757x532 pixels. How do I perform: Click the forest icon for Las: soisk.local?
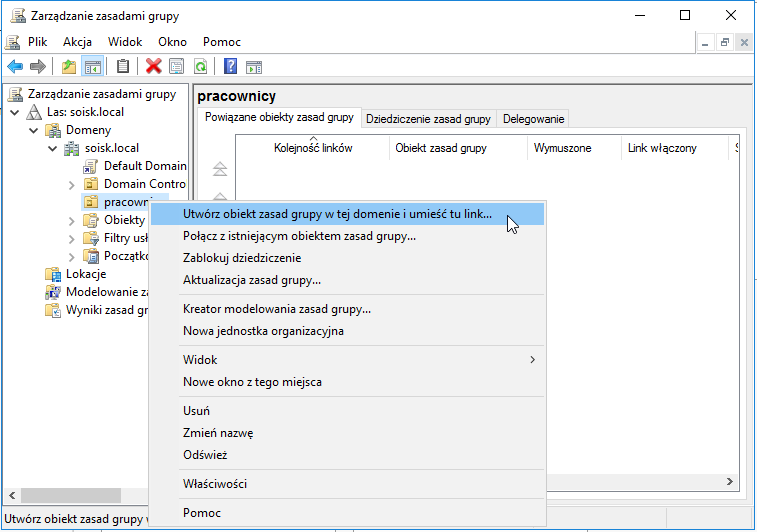[x=34, y=112]
